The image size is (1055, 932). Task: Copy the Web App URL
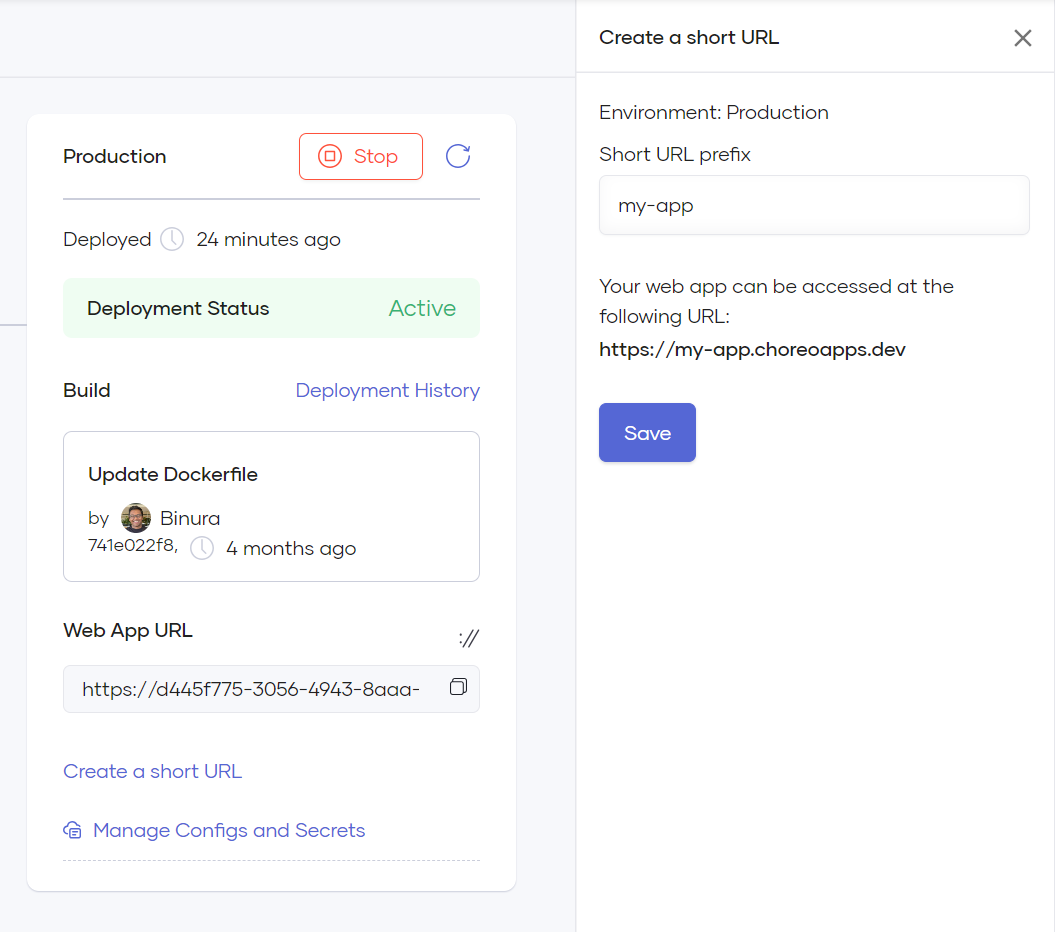click(458, 686)
